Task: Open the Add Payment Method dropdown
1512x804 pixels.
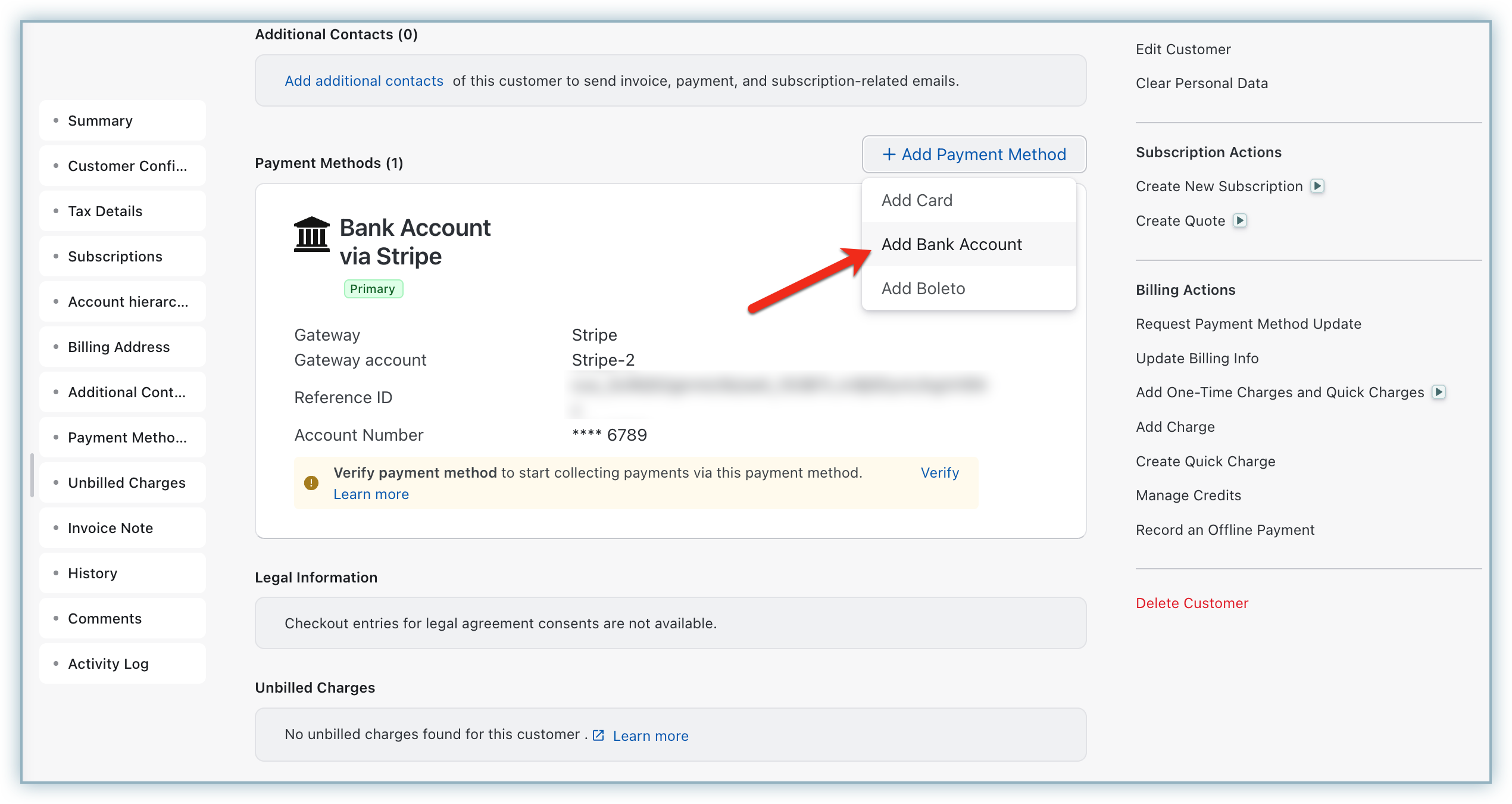Action: (x=974, y=154)
